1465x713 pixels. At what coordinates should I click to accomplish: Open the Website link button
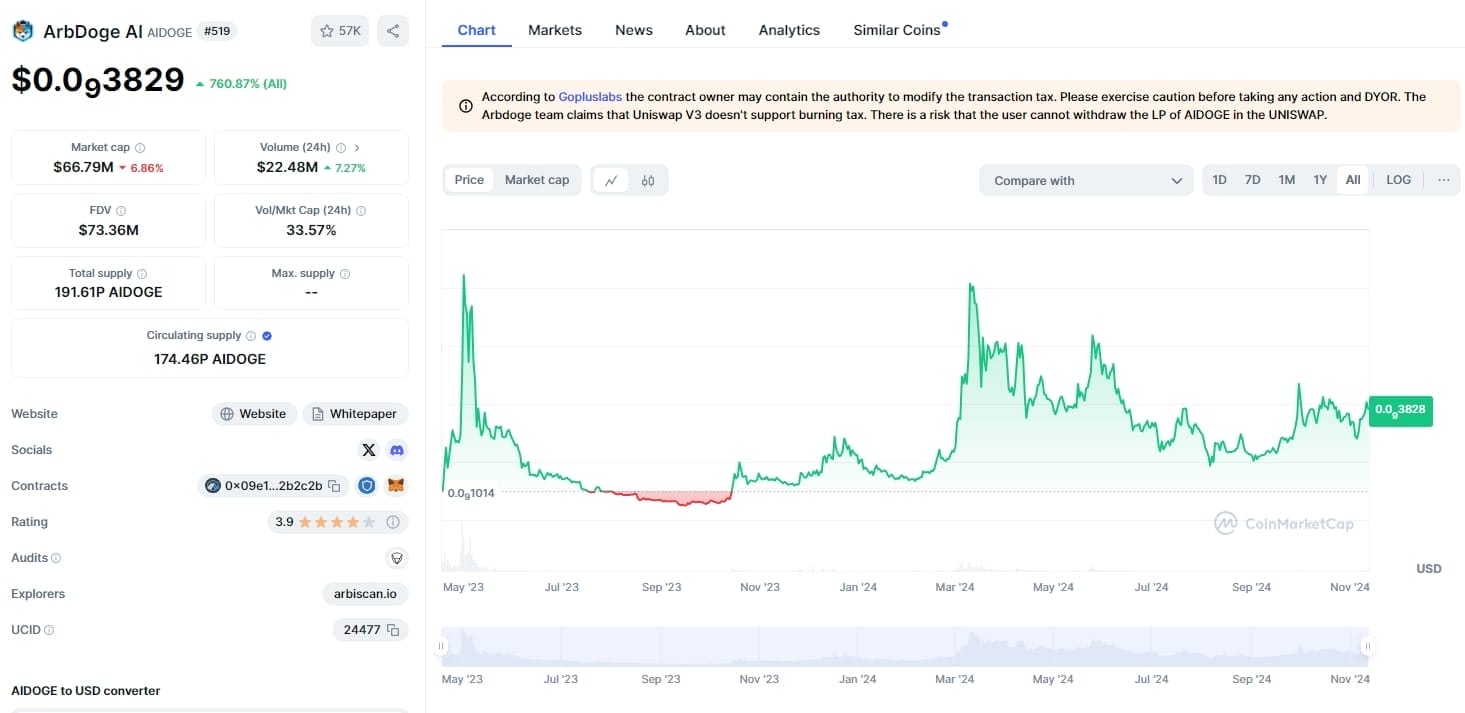click(254, 414)
